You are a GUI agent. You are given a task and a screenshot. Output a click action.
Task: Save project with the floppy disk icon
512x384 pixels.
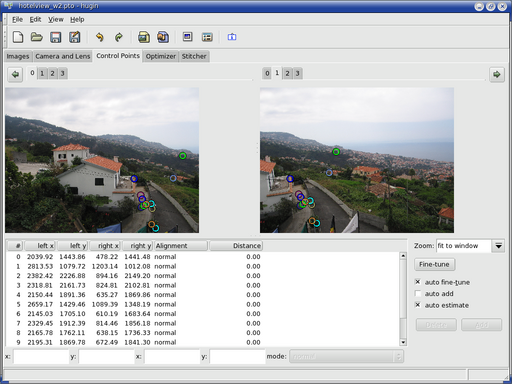[x=56, y=37]
